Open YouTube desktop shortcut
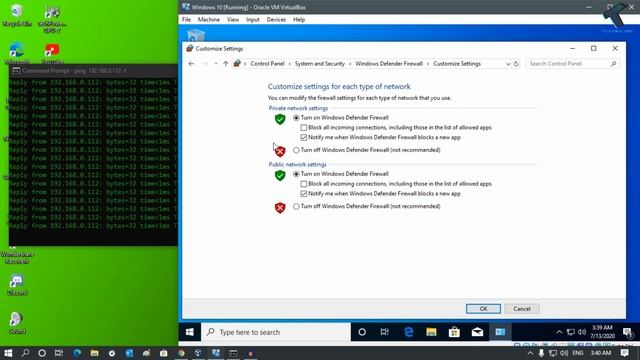 pyautogui.click(x=52, y=53)
